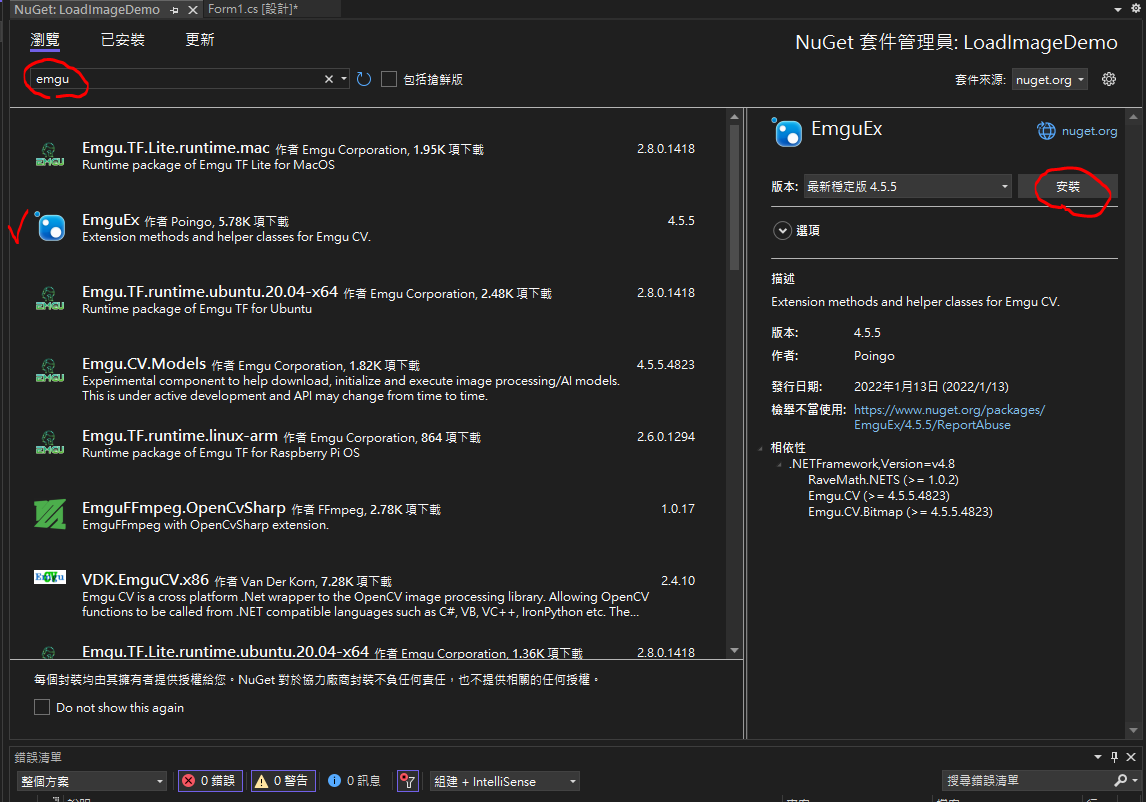The width and height of the screenshot is (1146, 802).
Task: Click the Emgu.CV.Bitmap dependency entry
Action: tap(900, 512)
